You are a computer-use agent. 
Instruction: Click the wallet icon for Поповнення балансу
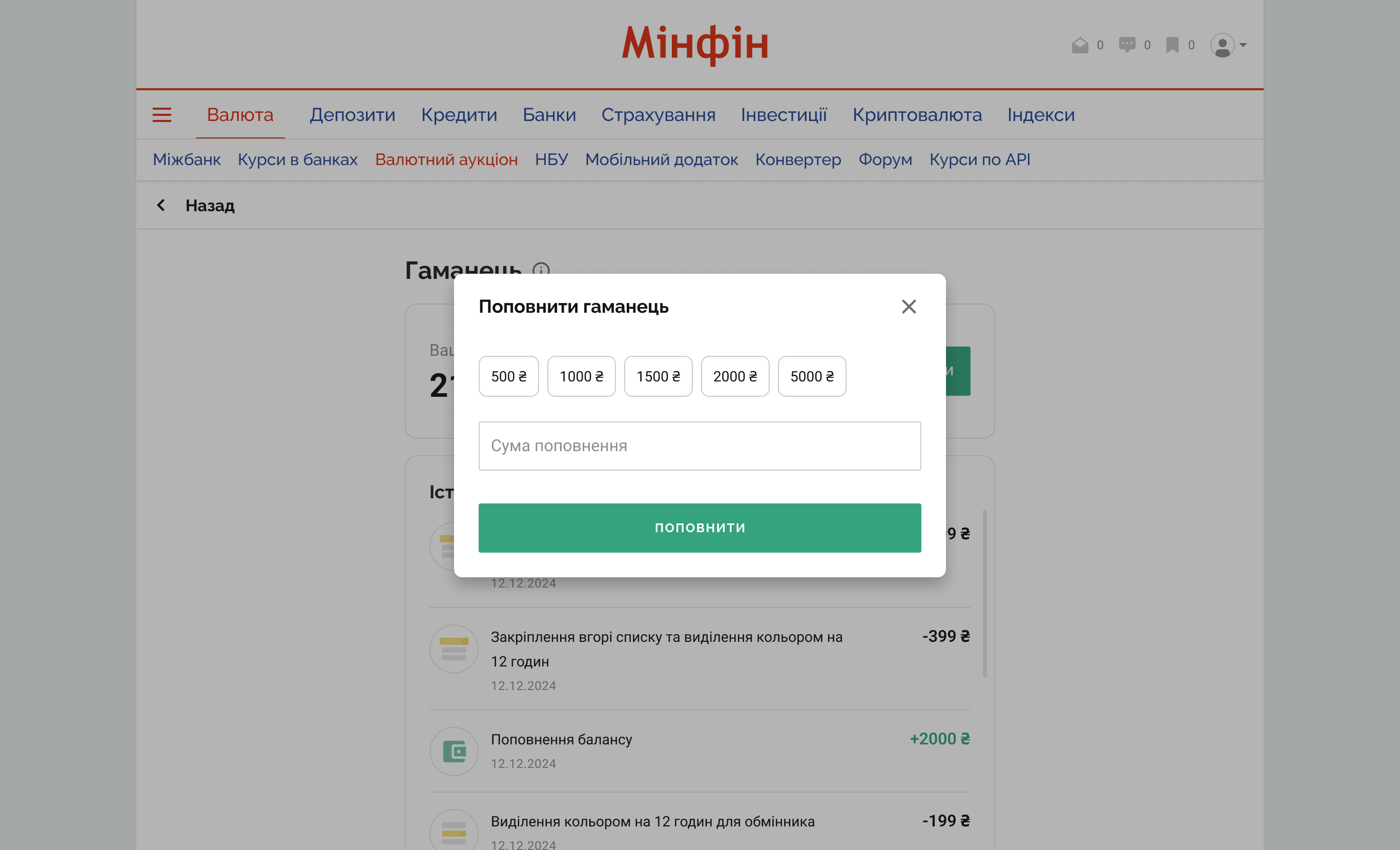454,751
